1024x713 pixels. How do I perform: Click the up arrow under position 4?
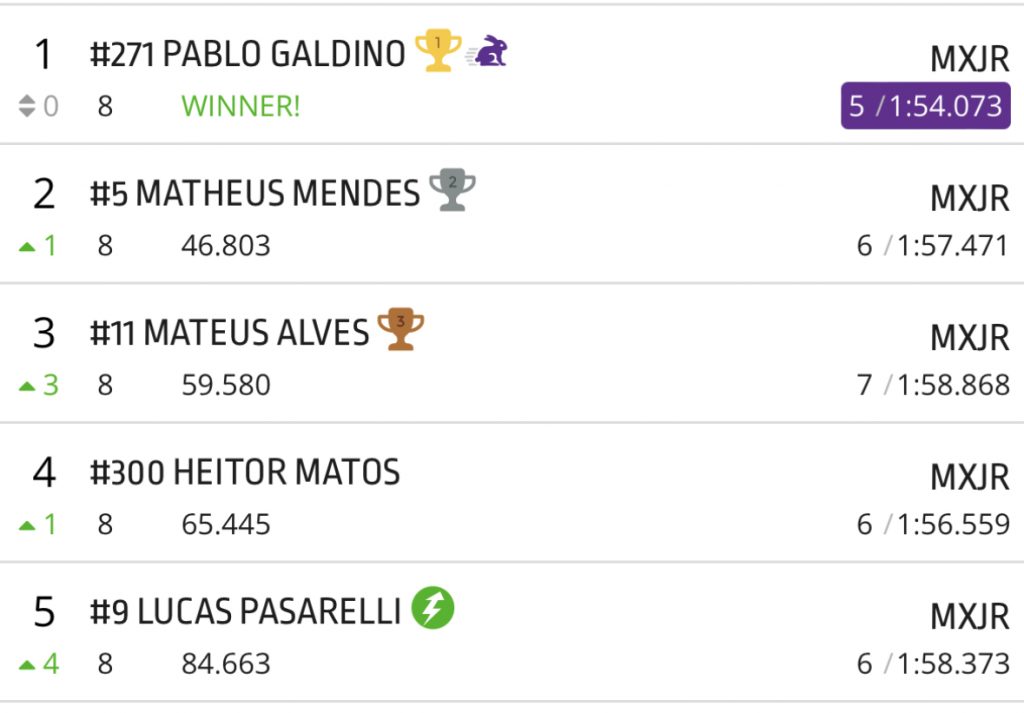(27, 525)
